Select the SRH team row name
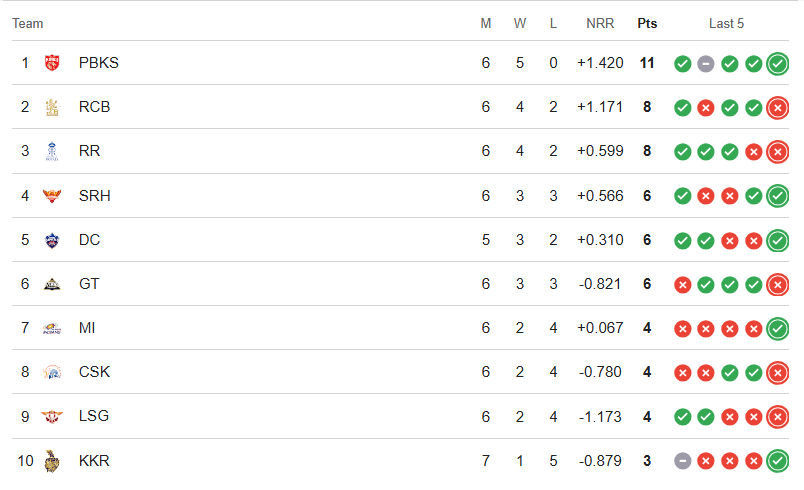 point(95,196)
